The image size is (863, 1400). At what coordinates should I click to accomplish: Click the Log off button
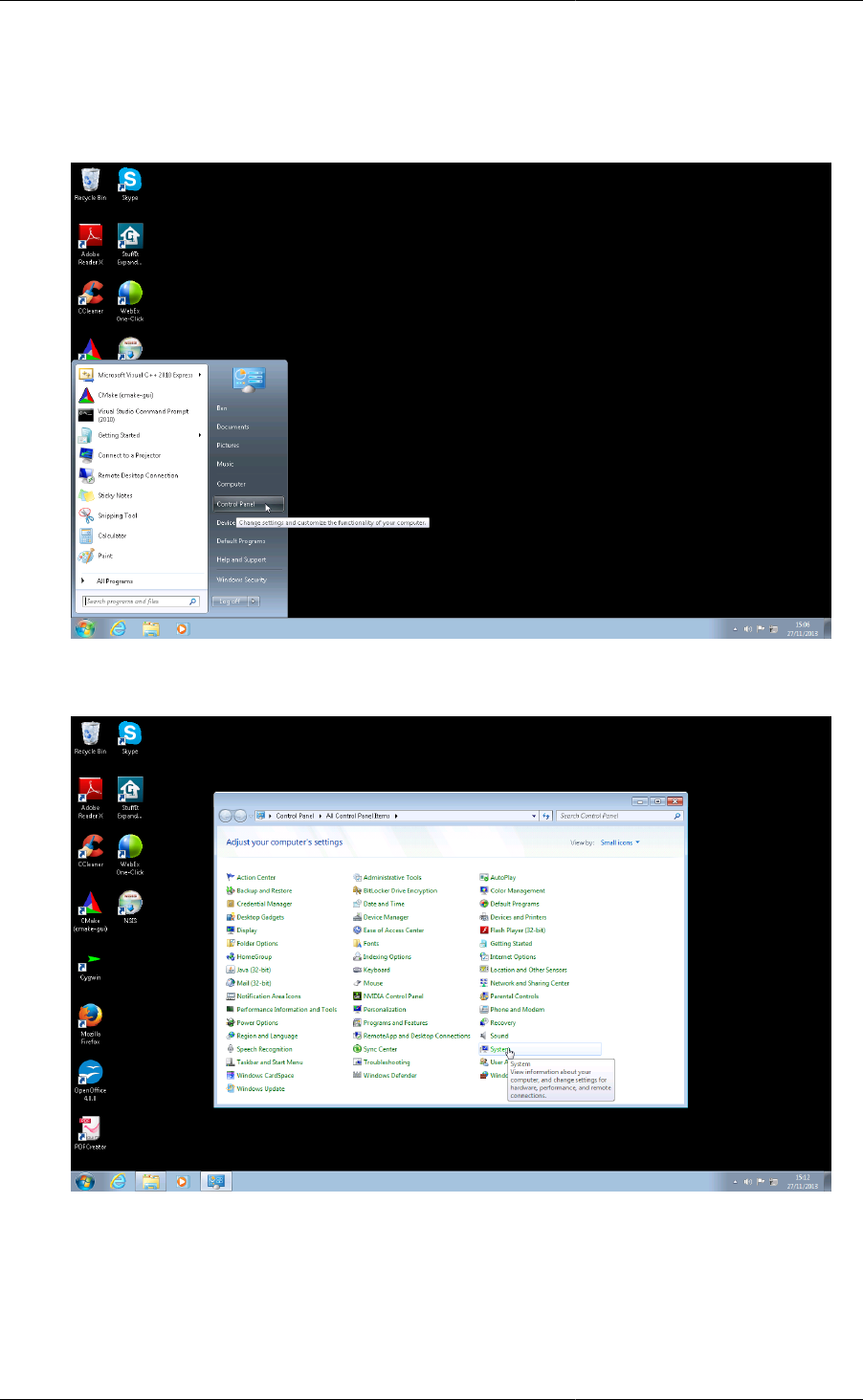tap(230, 602)
